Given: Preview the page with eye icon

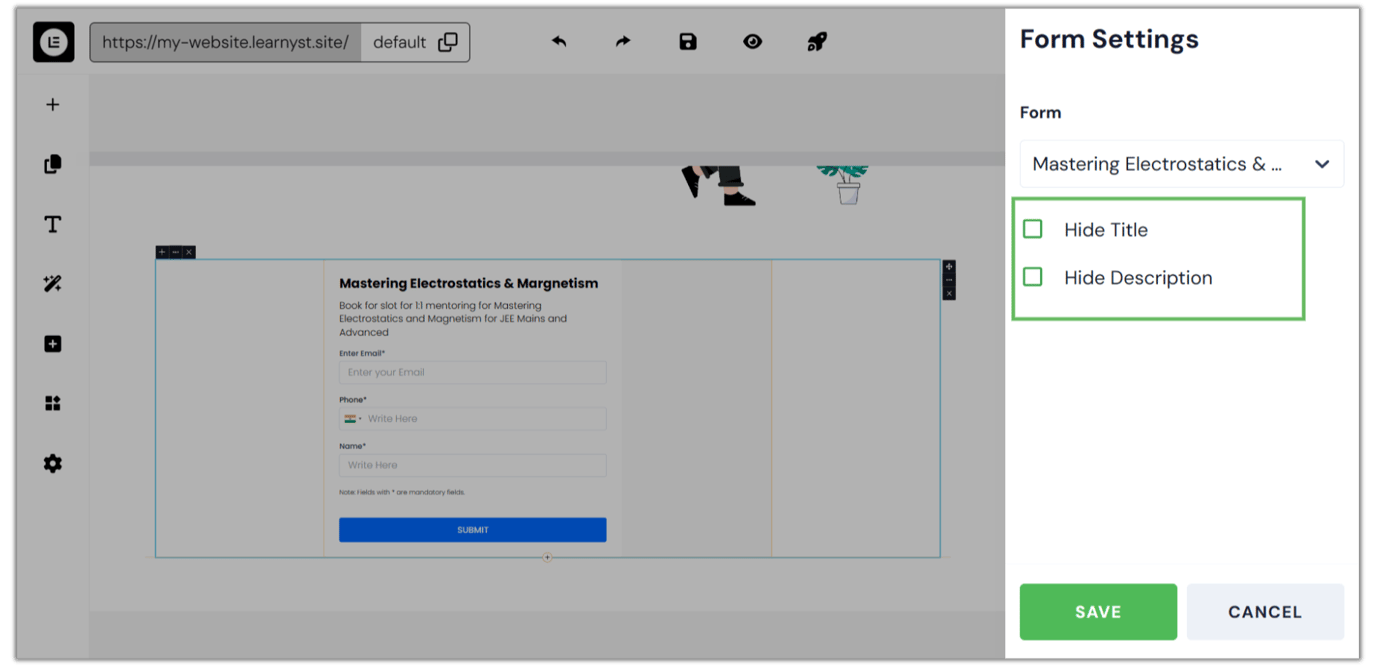Looking at the screenshot, I should (x=752, y=42).
